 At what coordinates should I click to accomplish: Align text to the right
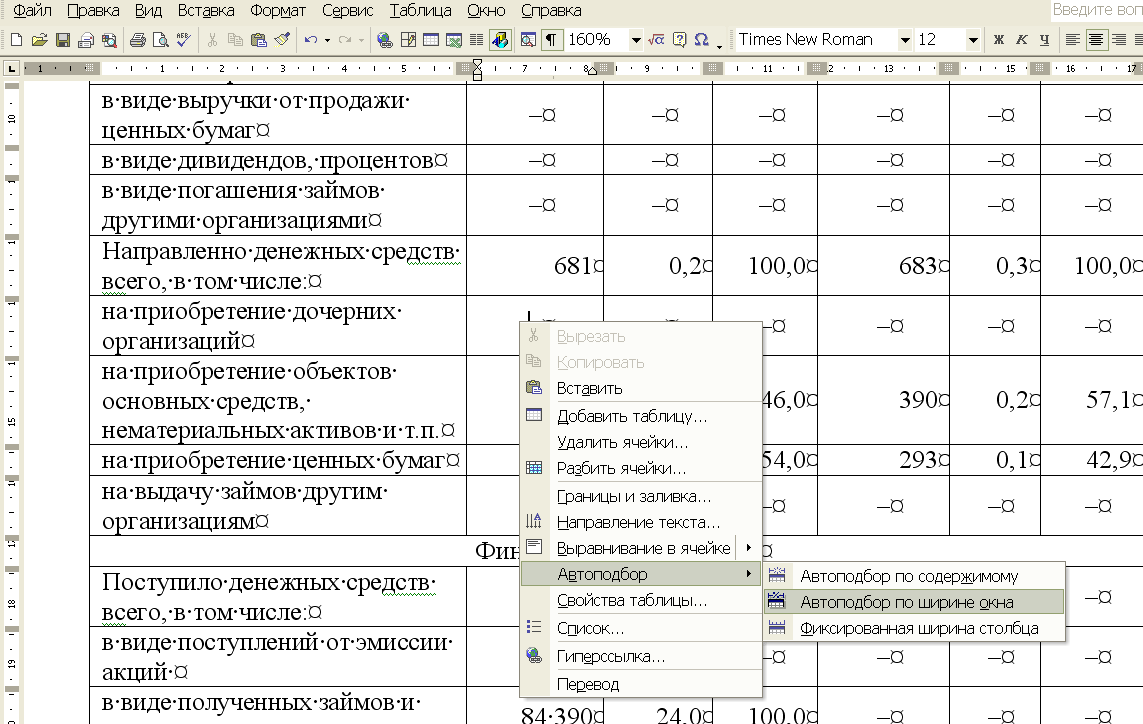pos(1119,40)
